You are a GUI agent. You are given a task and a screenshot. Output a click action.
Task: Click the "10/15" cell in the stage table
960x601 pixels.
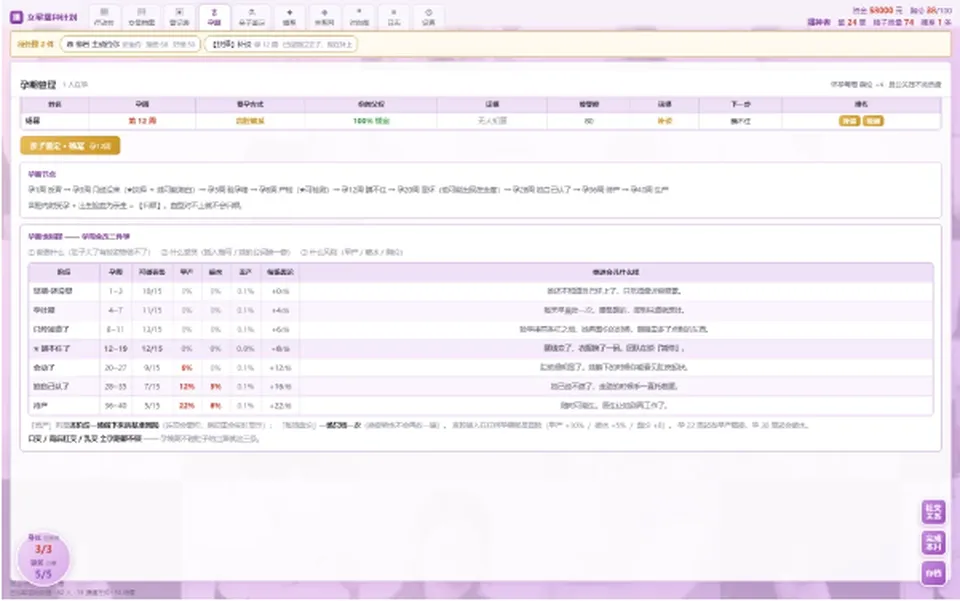pos(152,291)
